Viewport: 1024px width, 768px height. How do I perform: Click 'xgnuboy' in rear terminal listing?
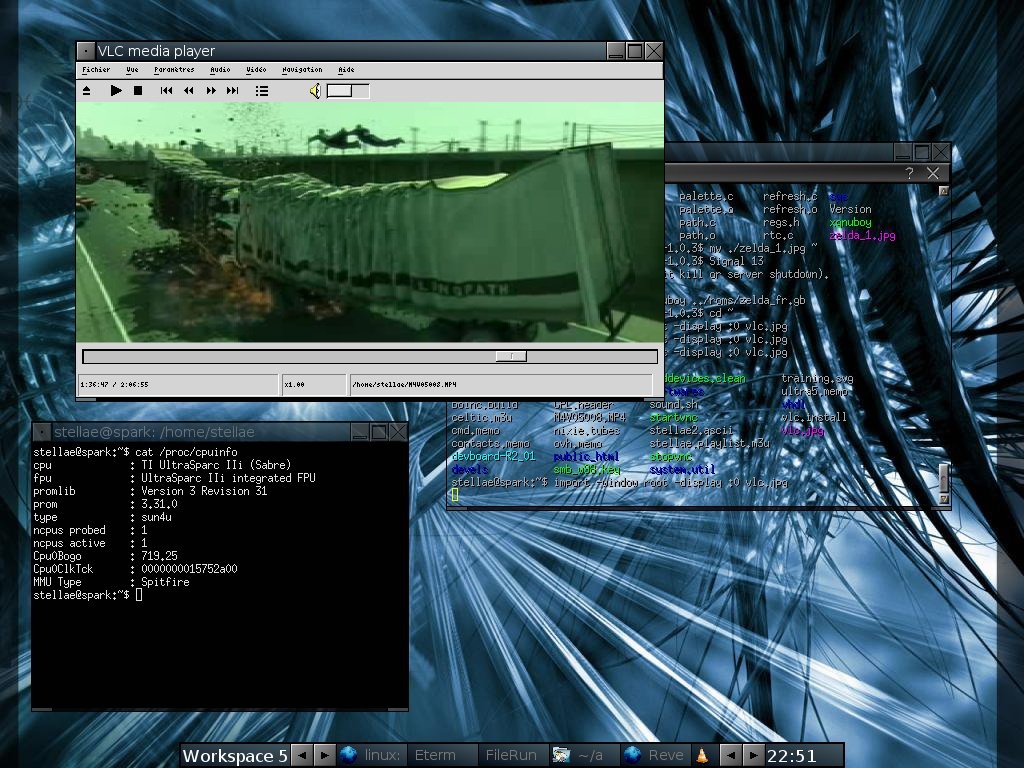tap(850, 222)
